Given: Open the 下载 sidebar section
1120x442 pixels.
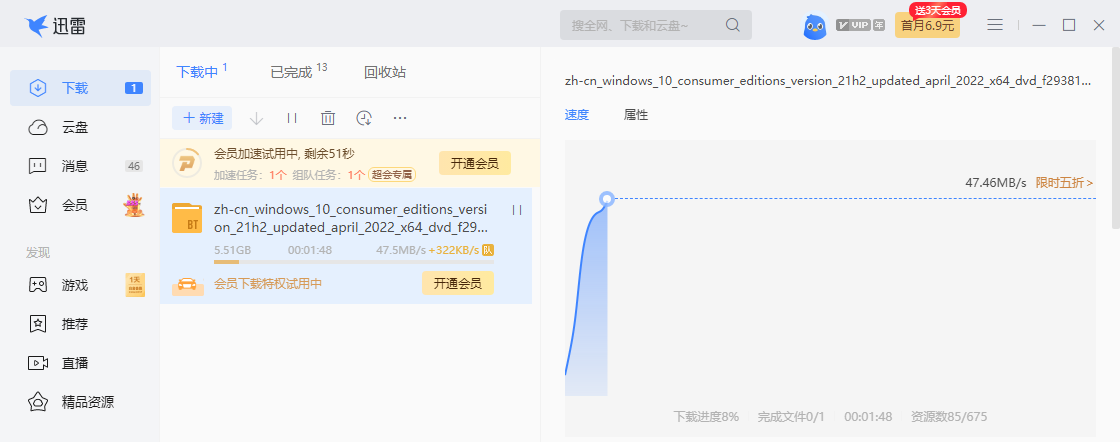Looking at the screenshot, I should 80,88.
